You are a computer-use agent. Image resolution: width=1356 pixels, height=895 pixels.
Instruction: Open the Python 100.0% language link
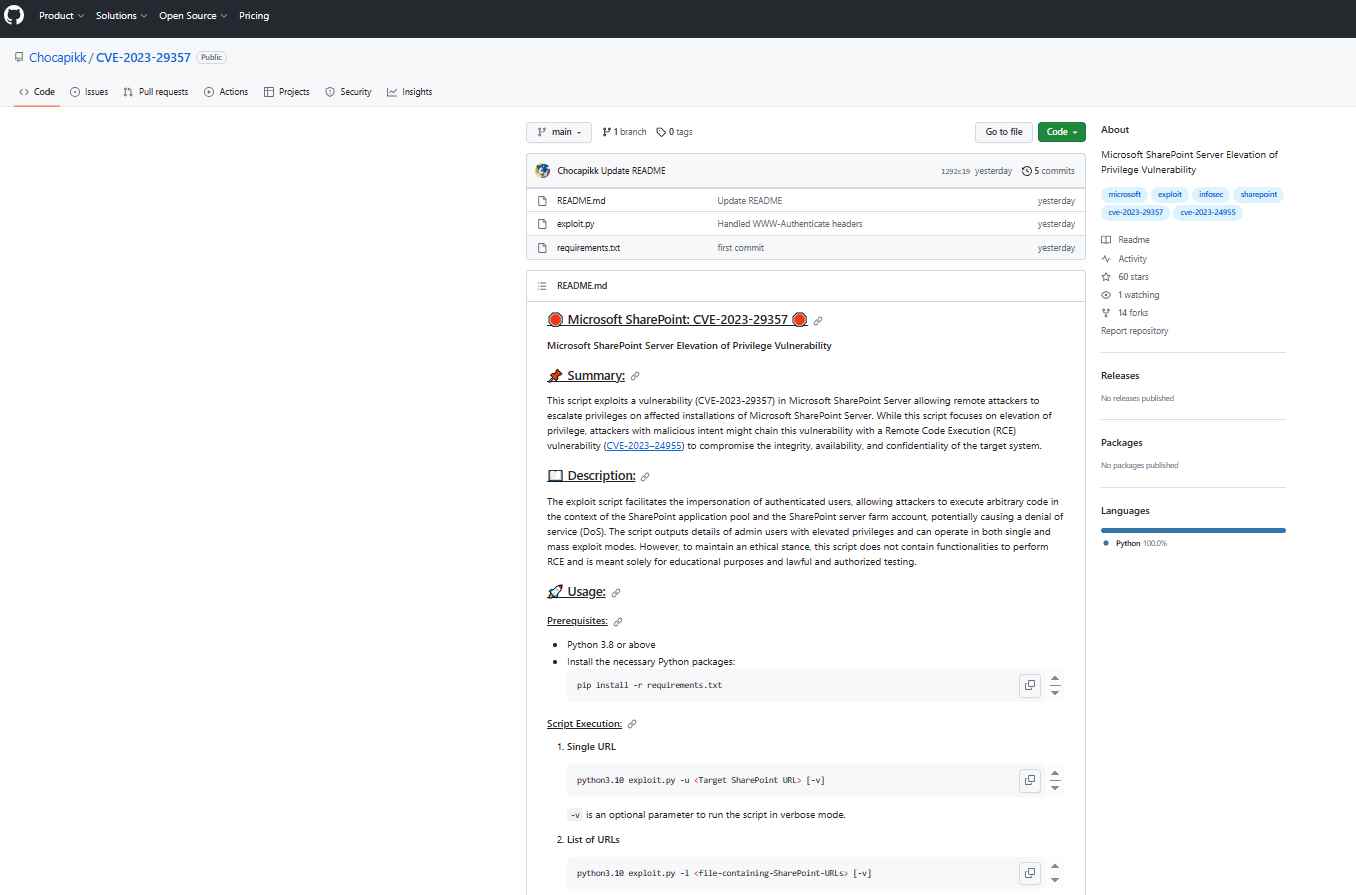pos(1135,543)
